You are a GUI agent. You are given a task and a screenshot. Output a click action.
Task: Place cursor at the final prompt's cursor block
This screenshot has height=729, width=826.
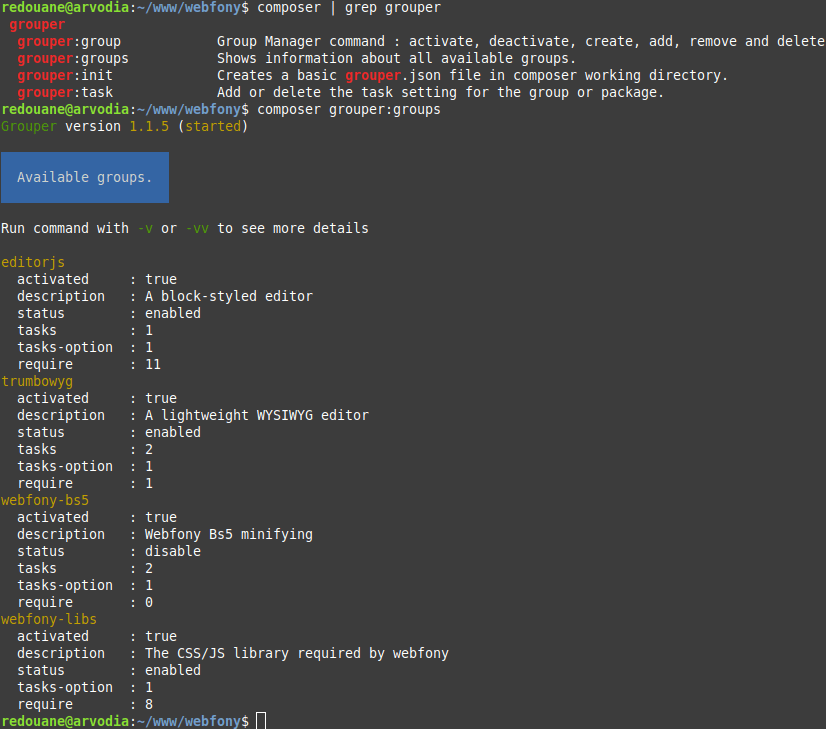pyautogui.click(x=261, y=721)
